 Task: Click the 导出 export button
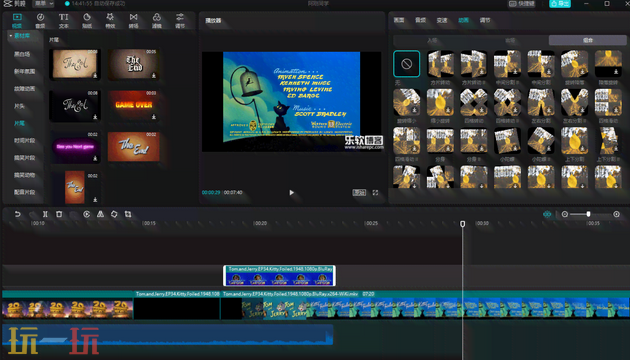tap(560, 4)
